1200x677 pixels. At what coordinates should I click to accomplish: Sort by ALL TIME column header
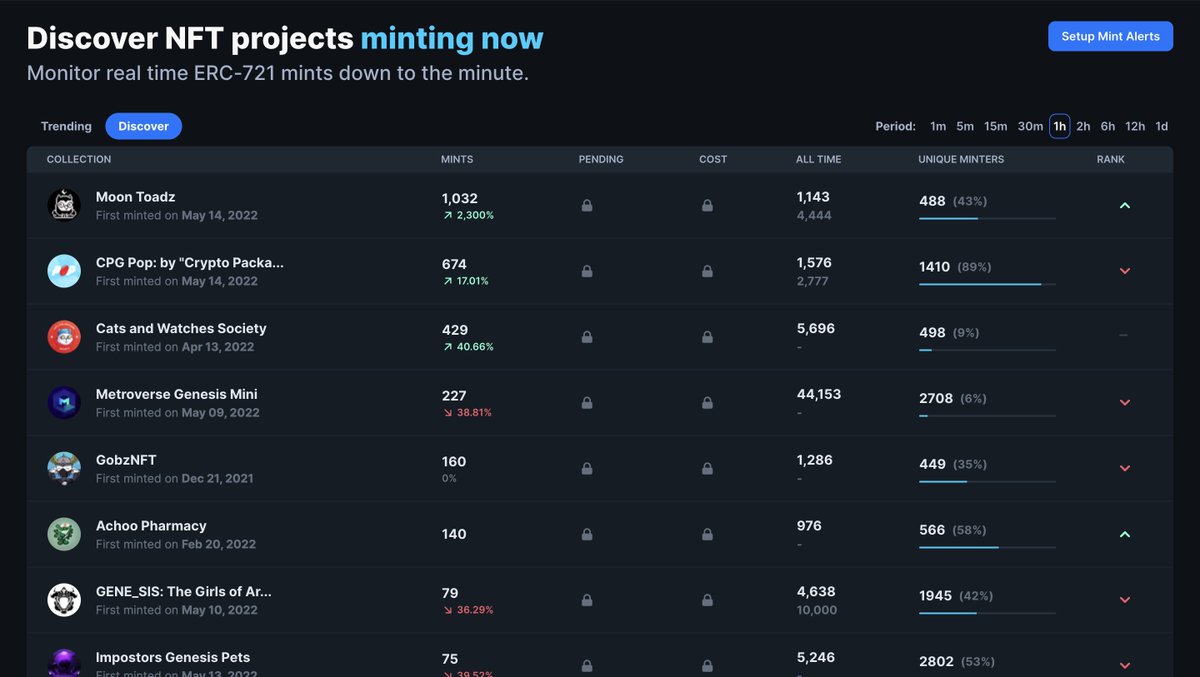819,159
